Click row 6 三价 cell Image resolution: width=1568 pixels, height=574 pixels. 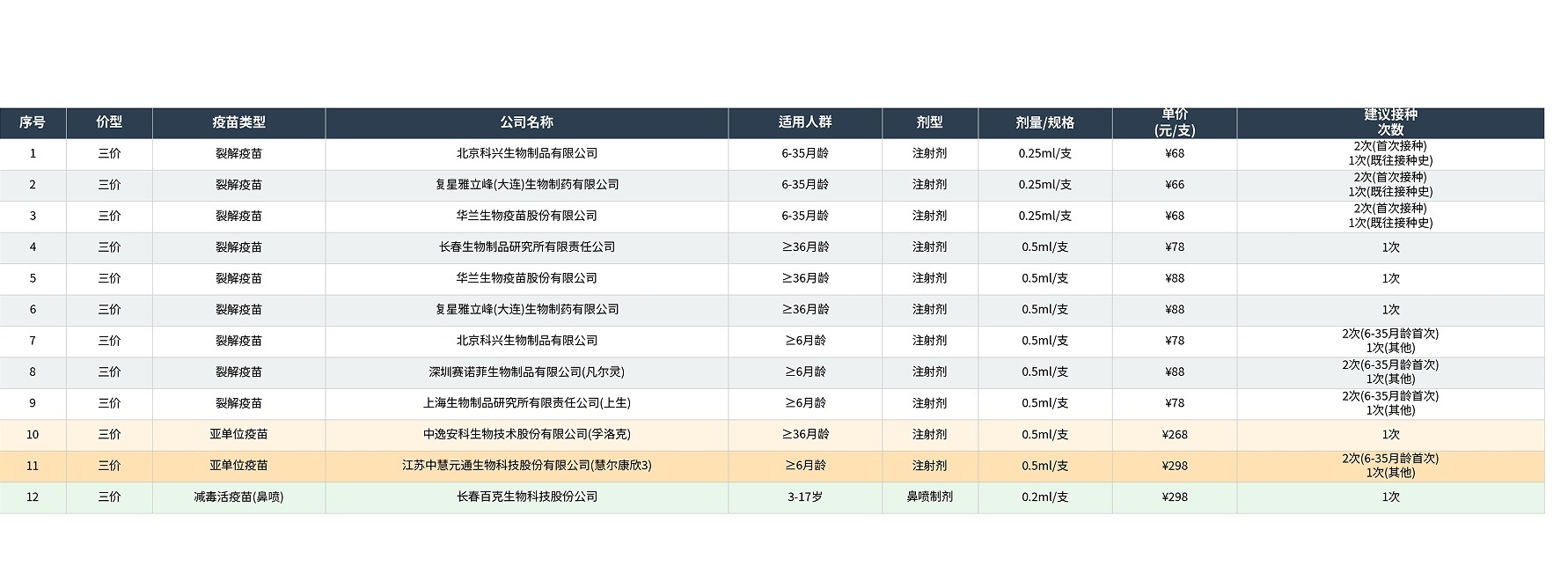(109, 310)
